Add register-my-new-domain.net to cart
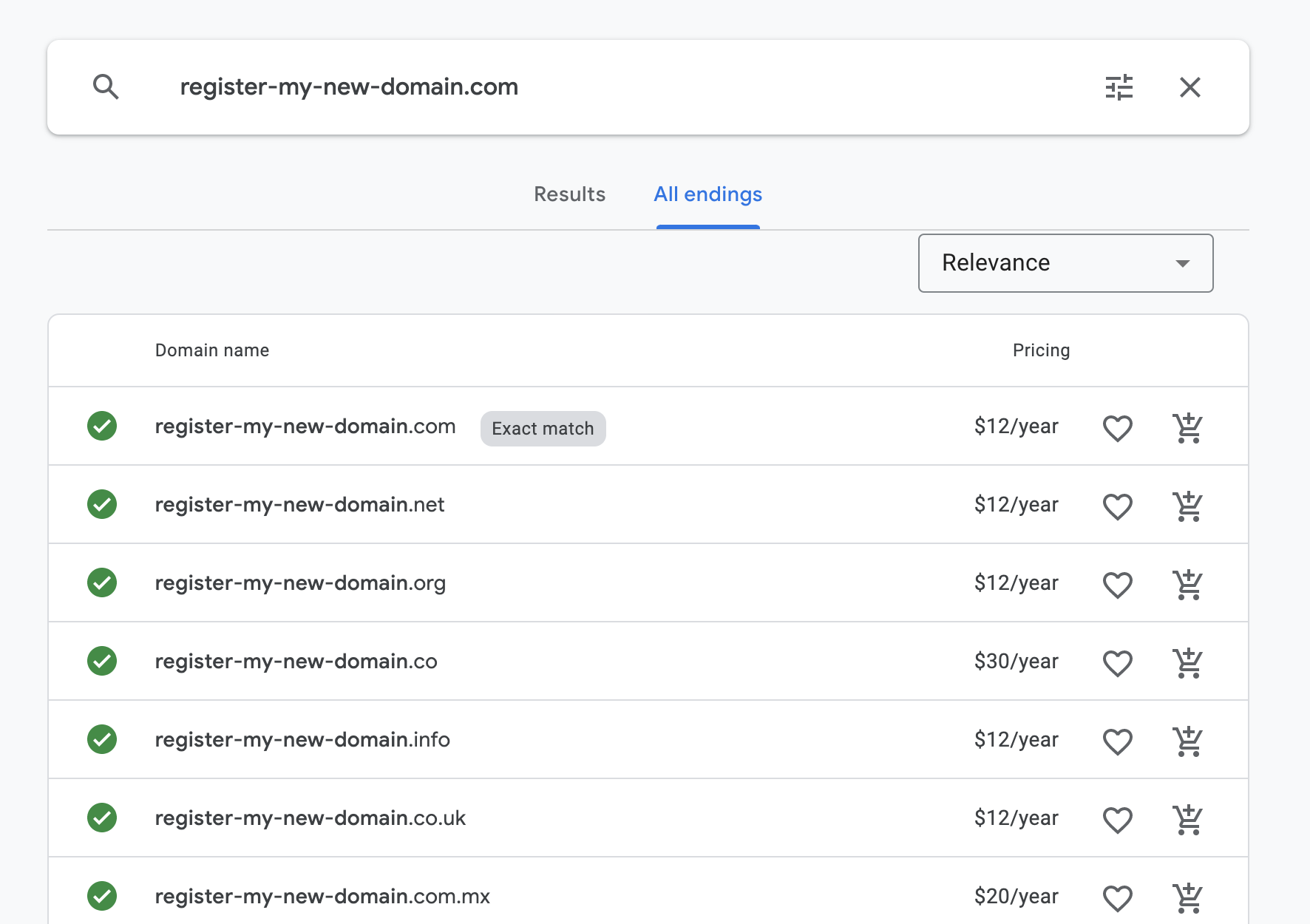This screenshot has width=1310, height=924. (1188, 506)
